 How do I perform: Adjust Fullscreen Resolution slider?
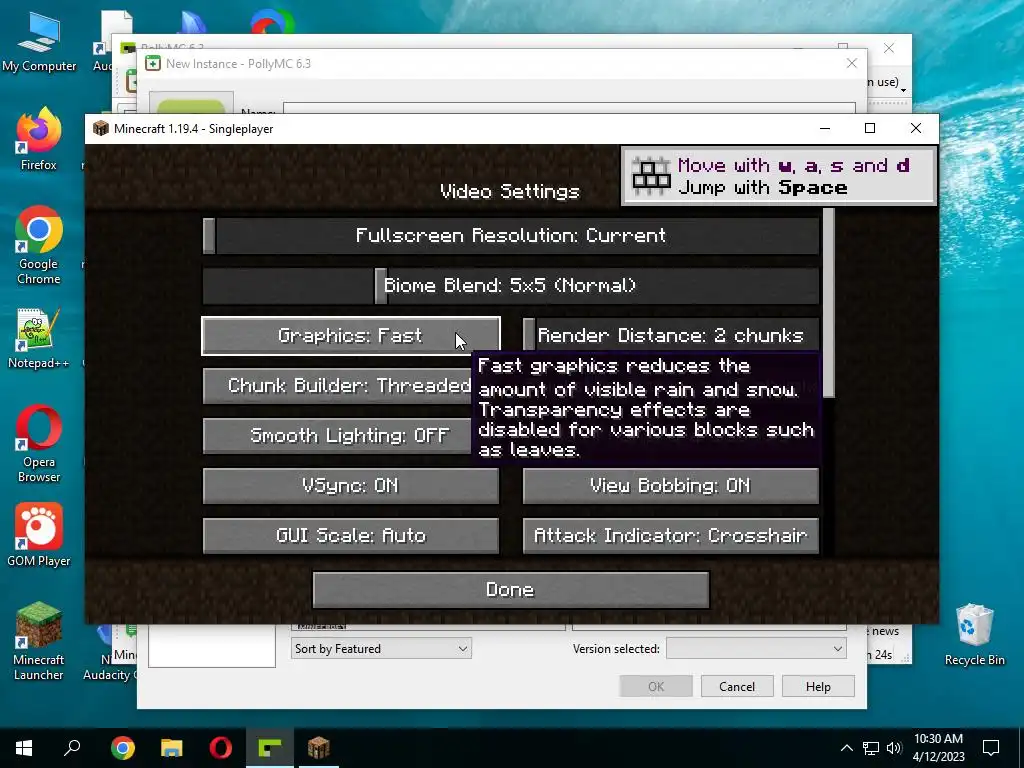tap(511, 236)
